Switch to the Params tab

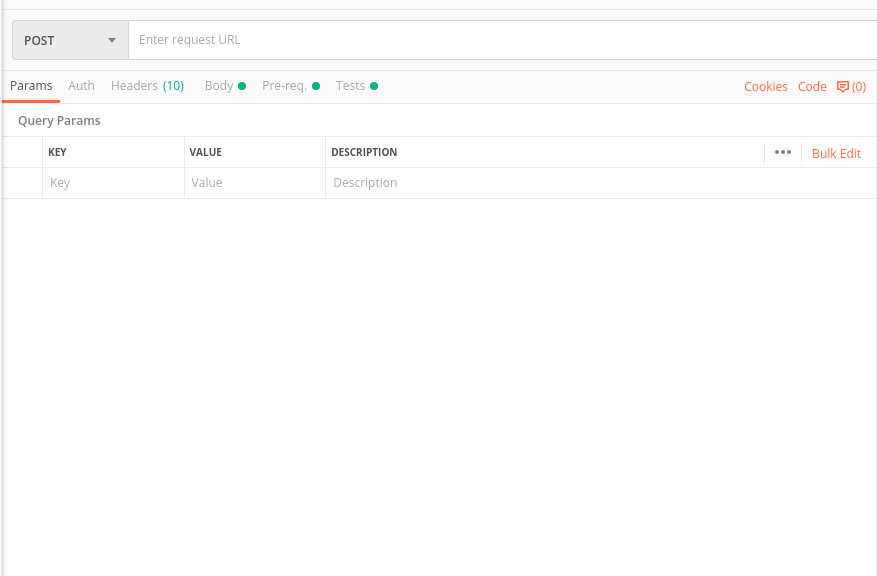click(x=31, y=86)
